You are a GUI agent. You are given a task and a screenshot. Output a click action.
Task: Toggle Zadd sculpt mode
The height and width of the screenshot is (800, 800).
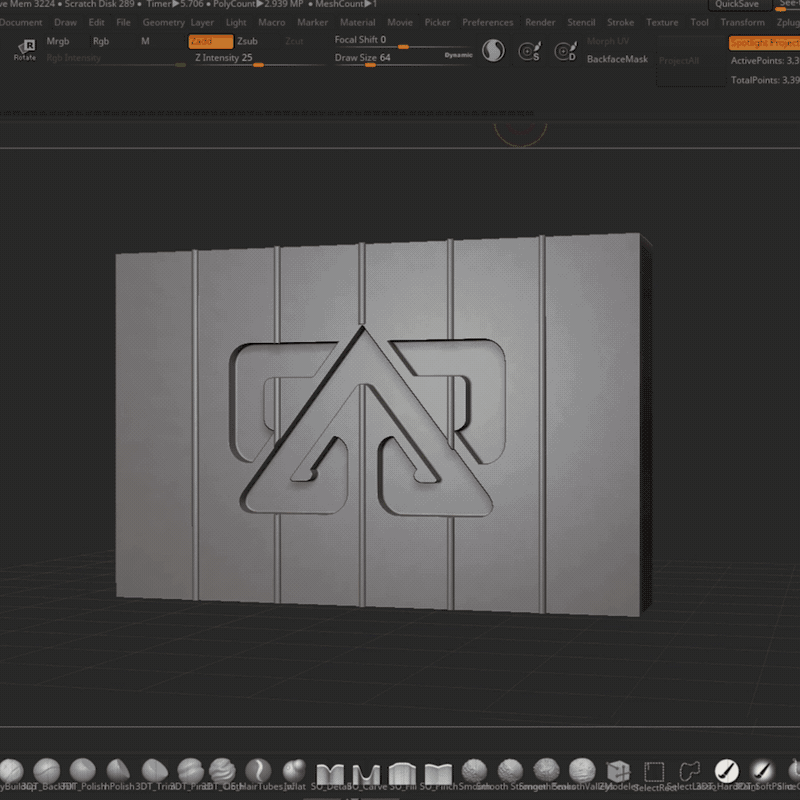210,41
